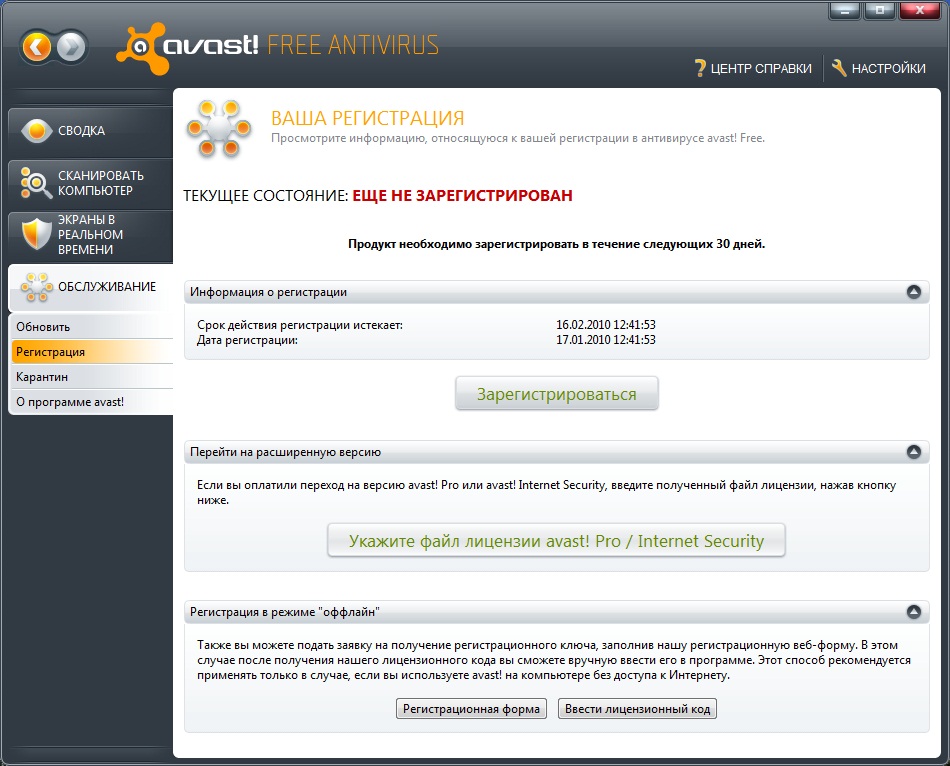Click the 30 дней registration notice text

556,244
